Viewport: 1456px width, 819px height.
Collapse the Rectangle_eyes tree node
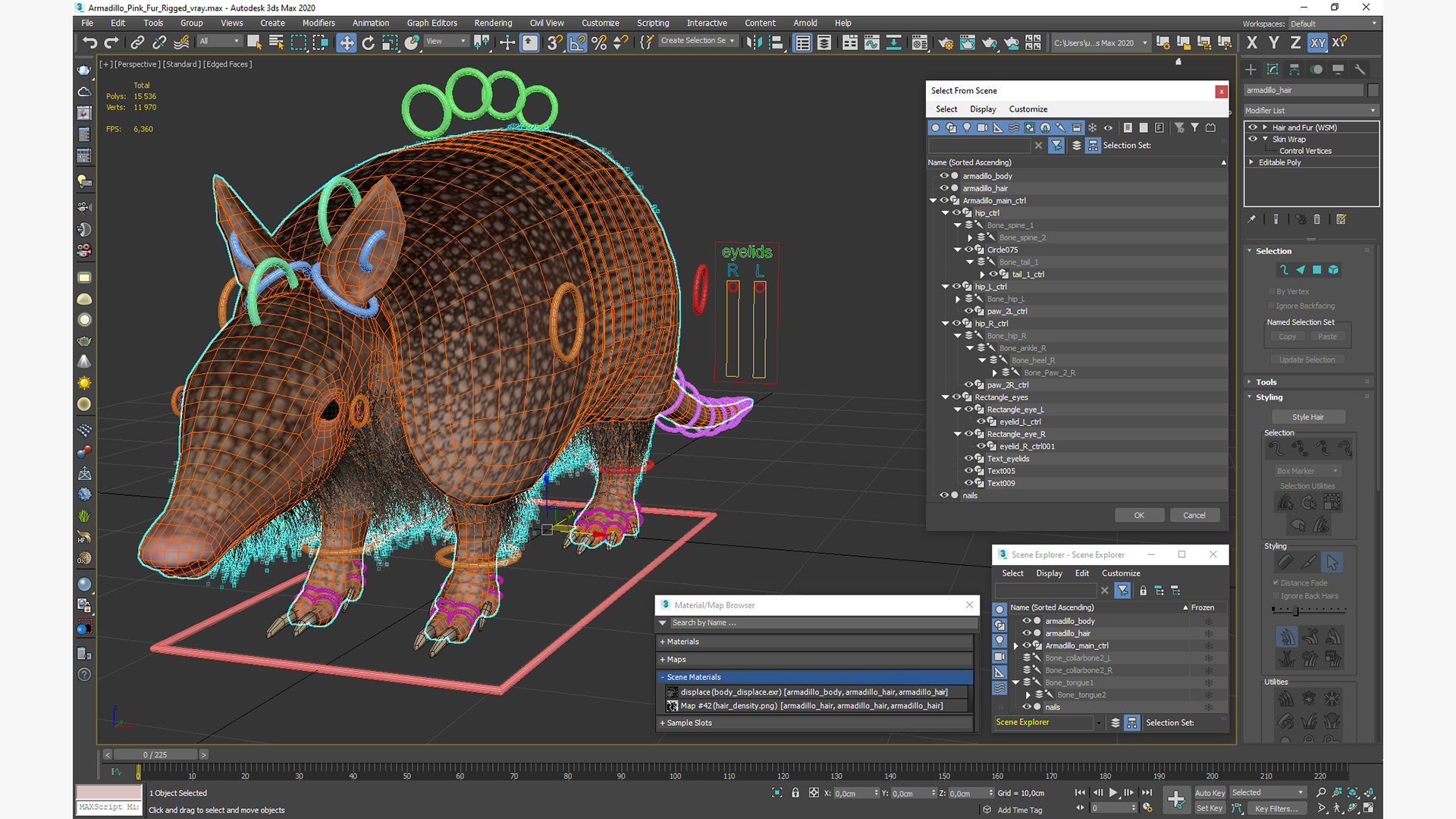click(x=946, y=397)
